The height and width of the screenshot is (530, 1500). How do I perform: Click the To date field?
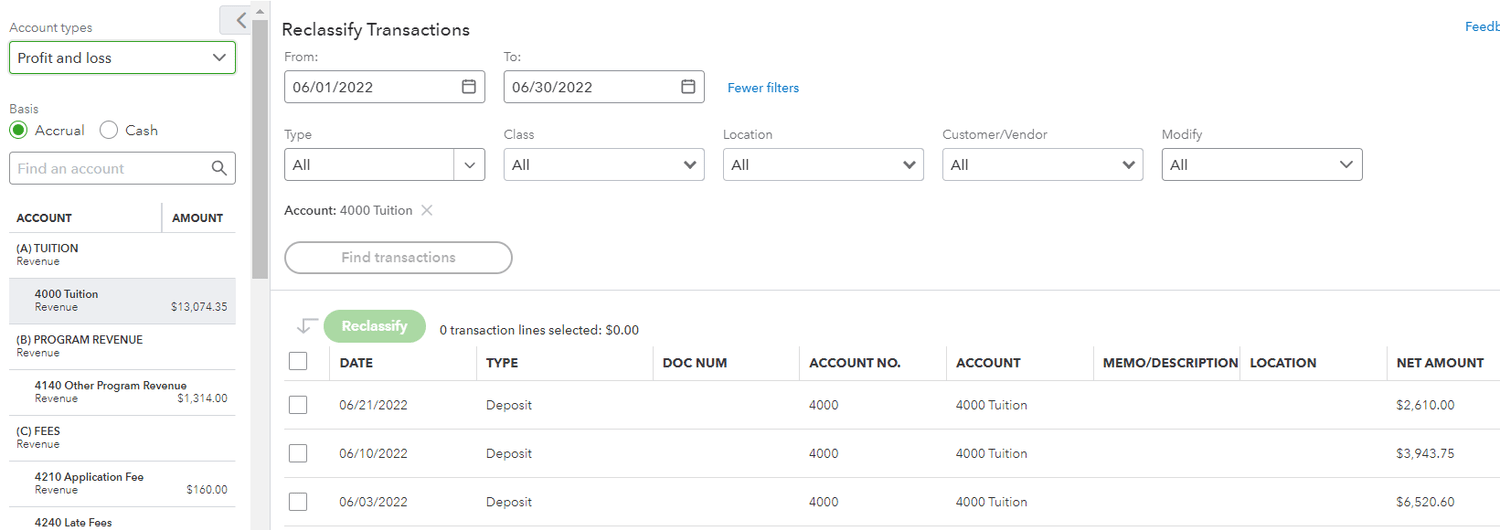604,87
